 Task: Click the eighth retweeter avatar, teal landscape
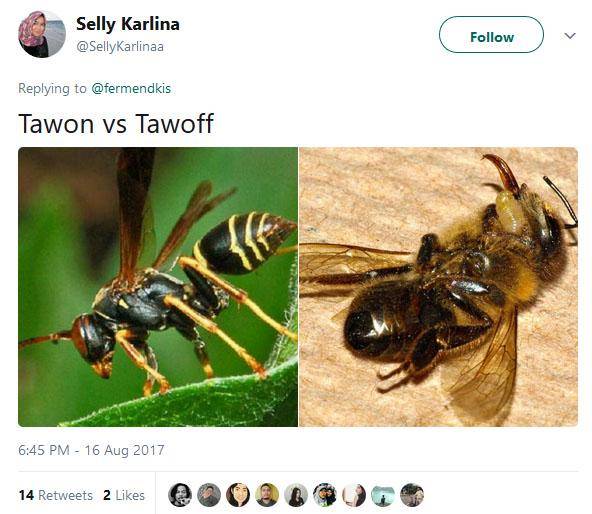[383, 495]
